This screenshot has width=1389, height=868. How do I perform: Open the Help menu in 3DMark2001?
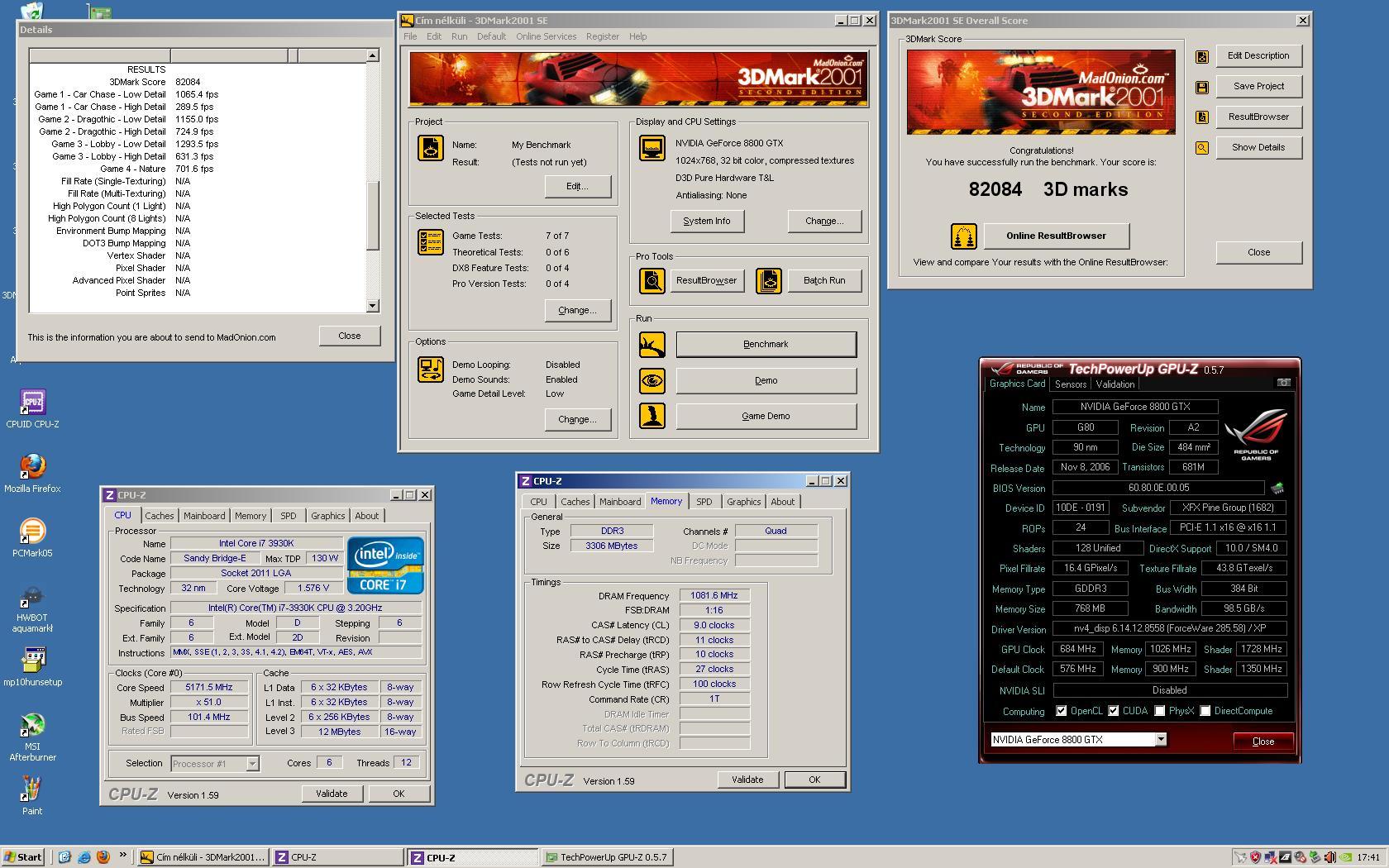point(637,36)
